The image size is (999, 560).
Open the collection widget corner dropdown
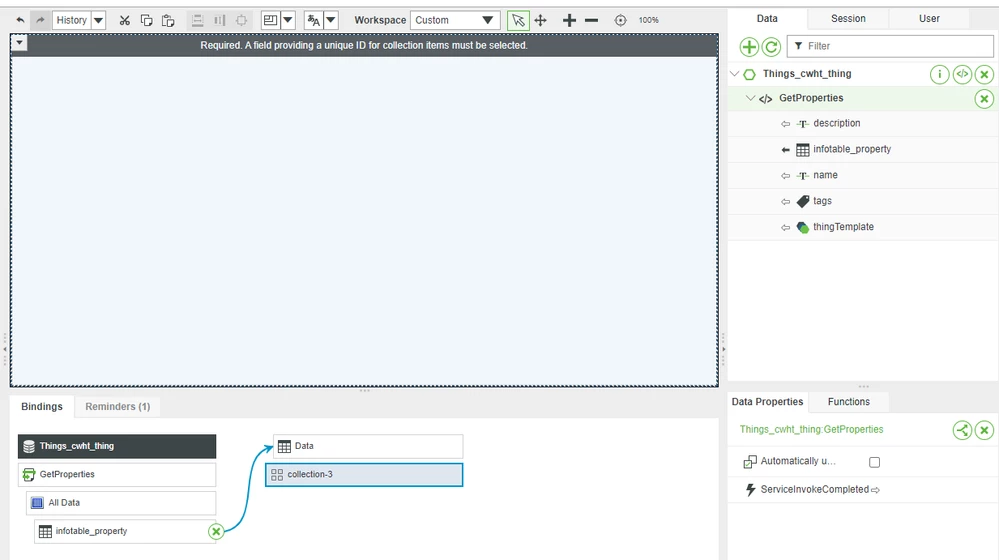pos(19,43)
